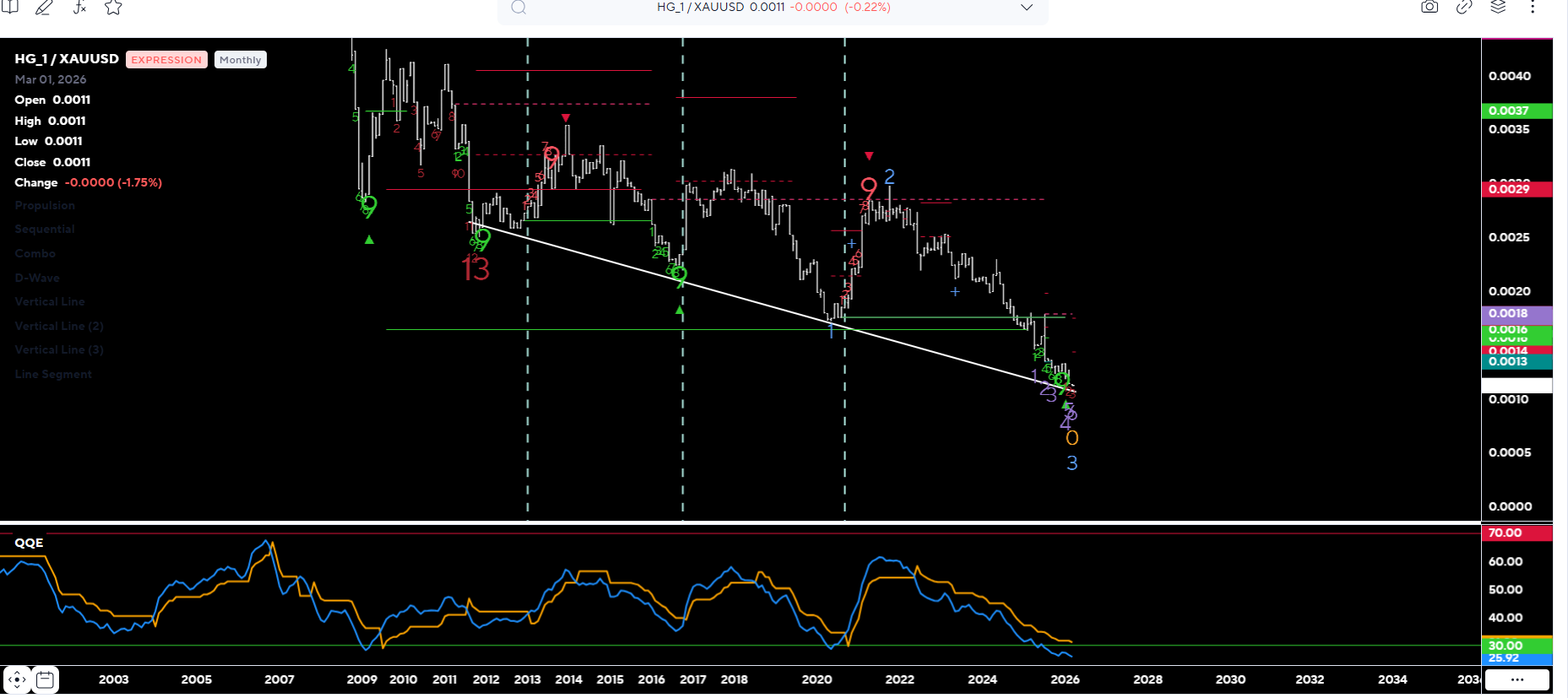Open the price-axis ellipsis options button

point(1517,679)
